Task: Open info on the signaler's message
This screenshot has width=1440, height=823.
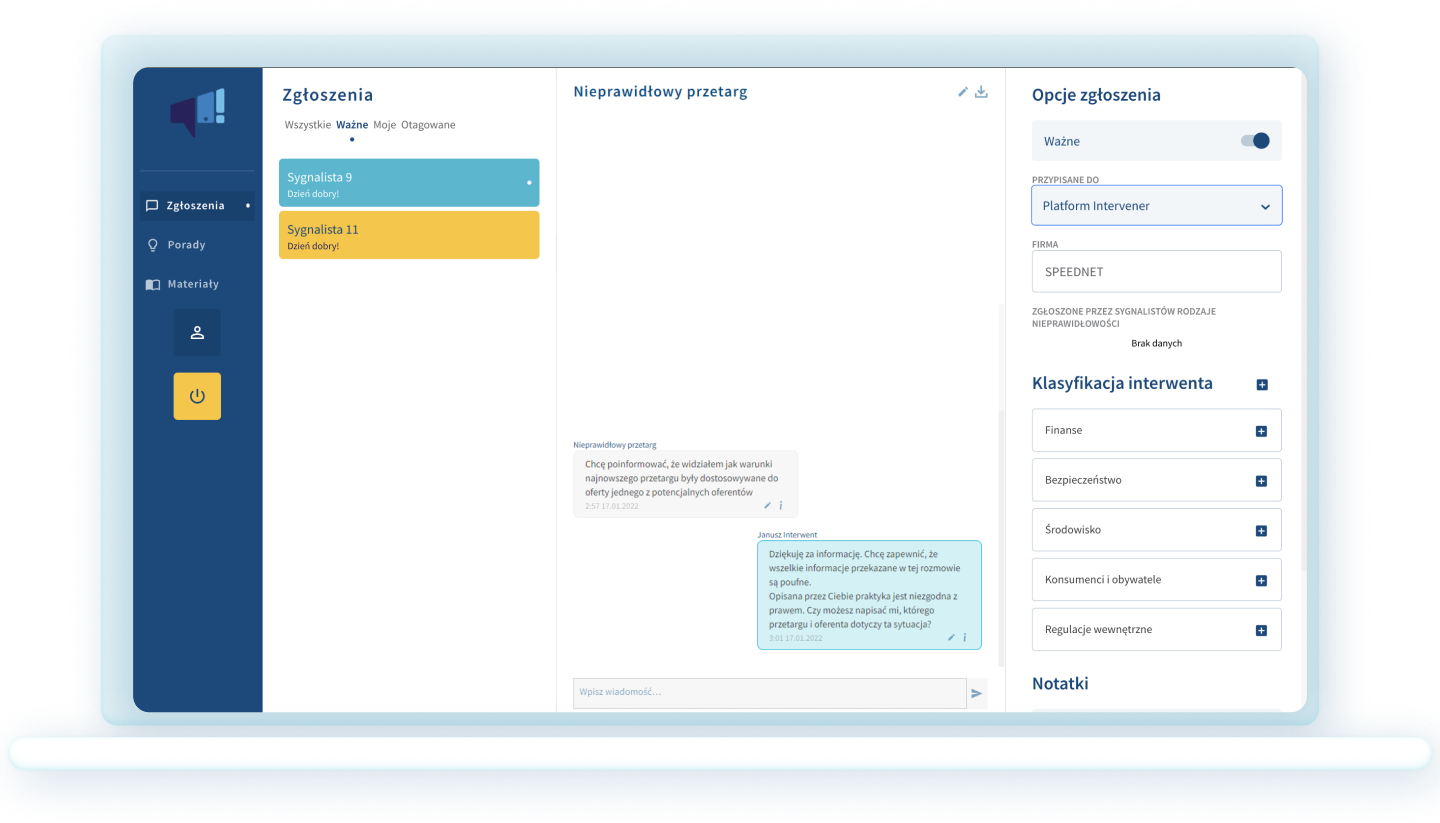Action: (781, 505)
